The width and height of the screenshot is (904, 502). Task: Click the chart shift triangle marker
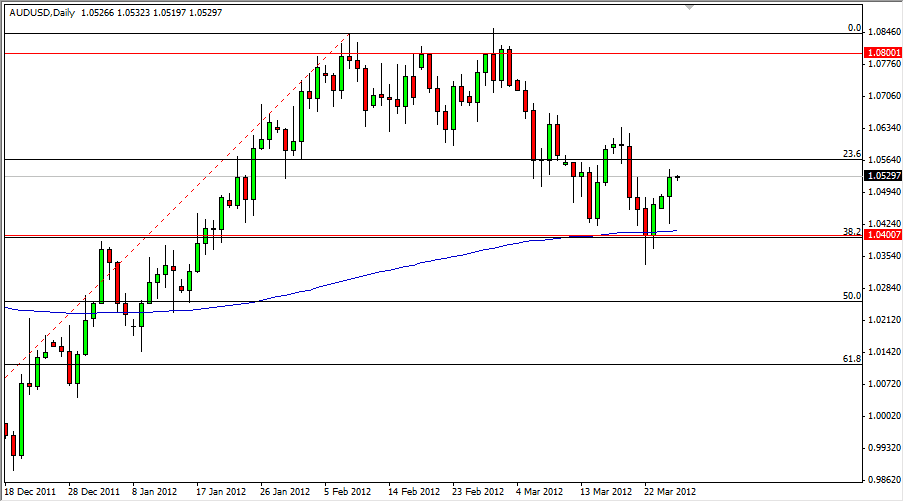tap(687, 7)
